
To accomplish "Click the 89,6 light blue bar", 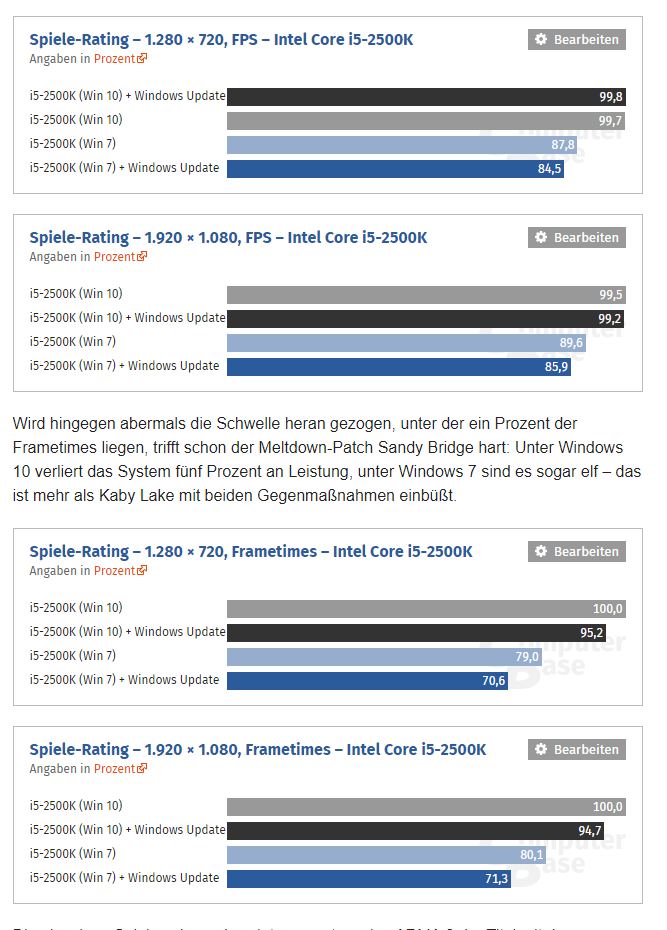I will point(406,343).
